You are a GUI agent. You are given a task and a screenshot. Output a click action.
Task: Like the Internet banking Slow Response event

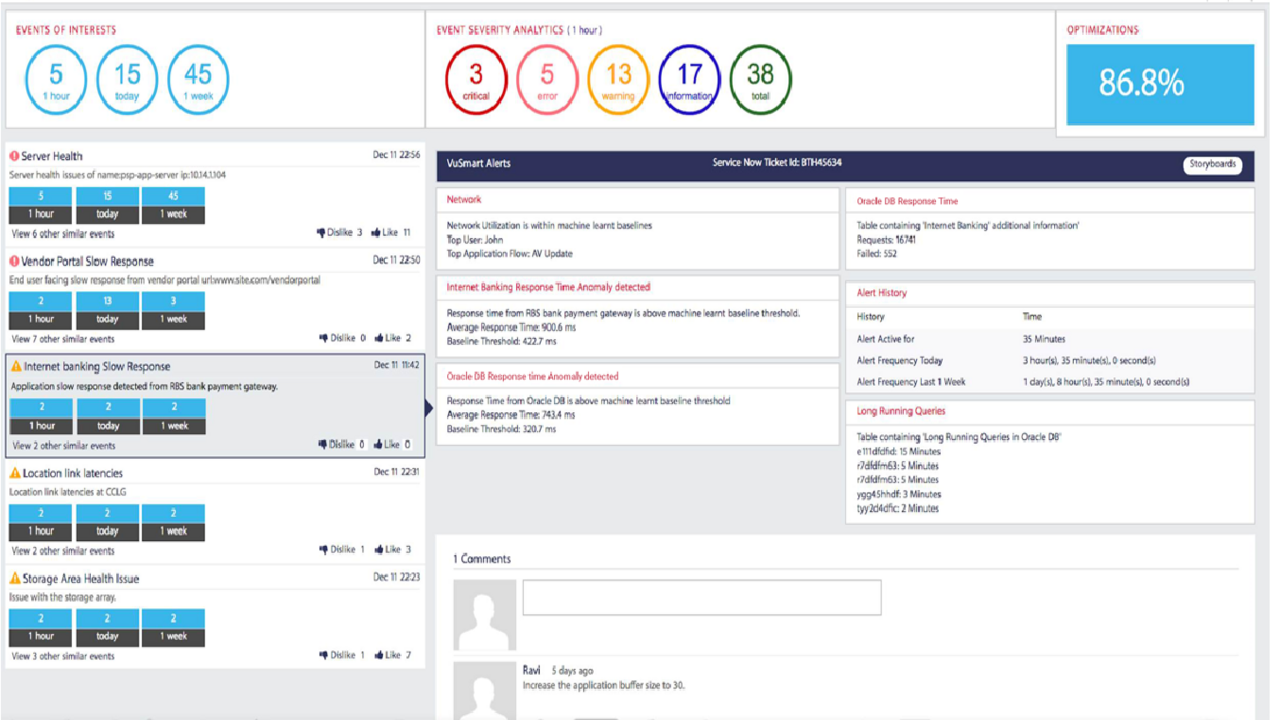tap(376, 445)
